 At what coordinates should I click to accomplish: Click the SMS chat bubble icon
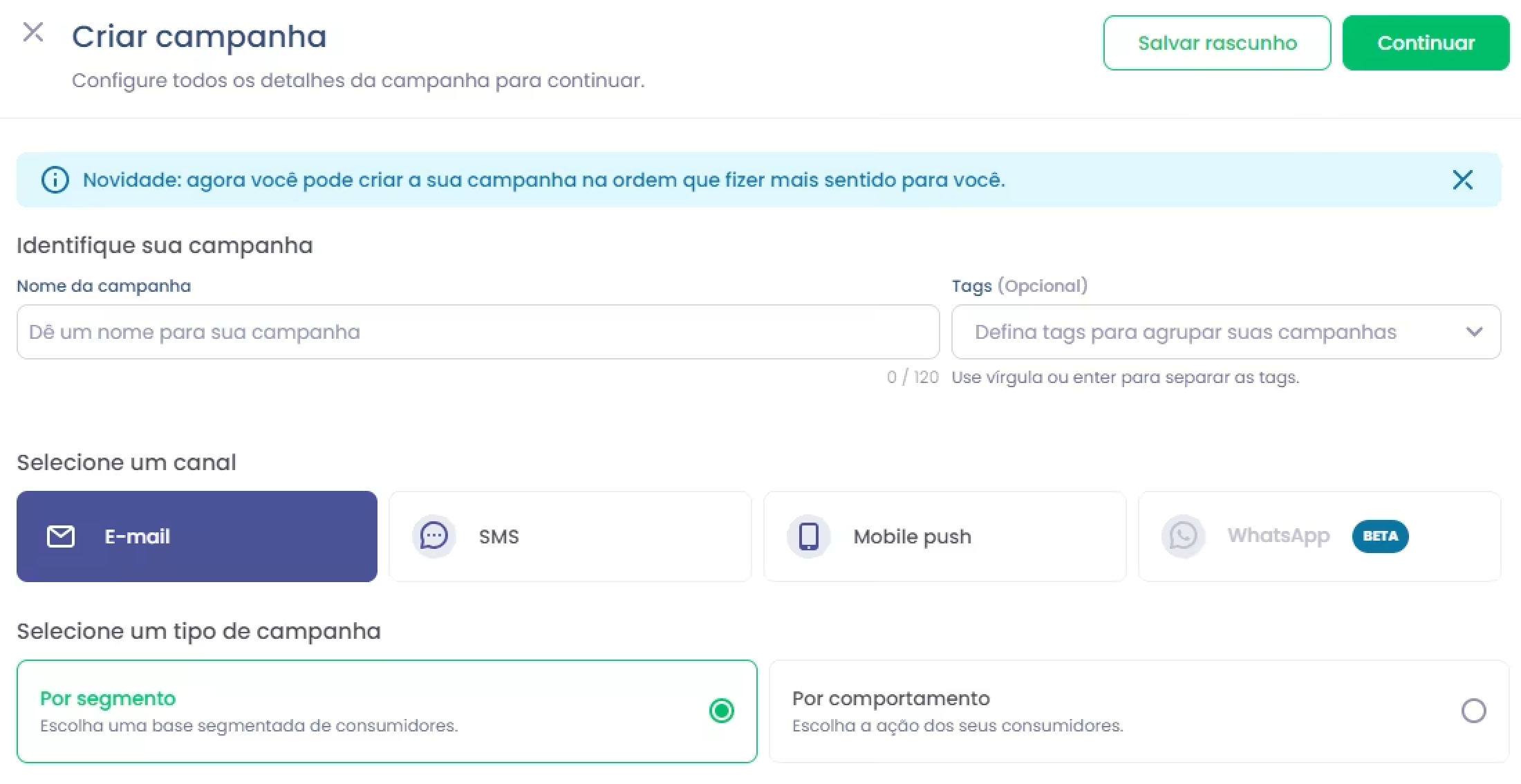point(434,536)
